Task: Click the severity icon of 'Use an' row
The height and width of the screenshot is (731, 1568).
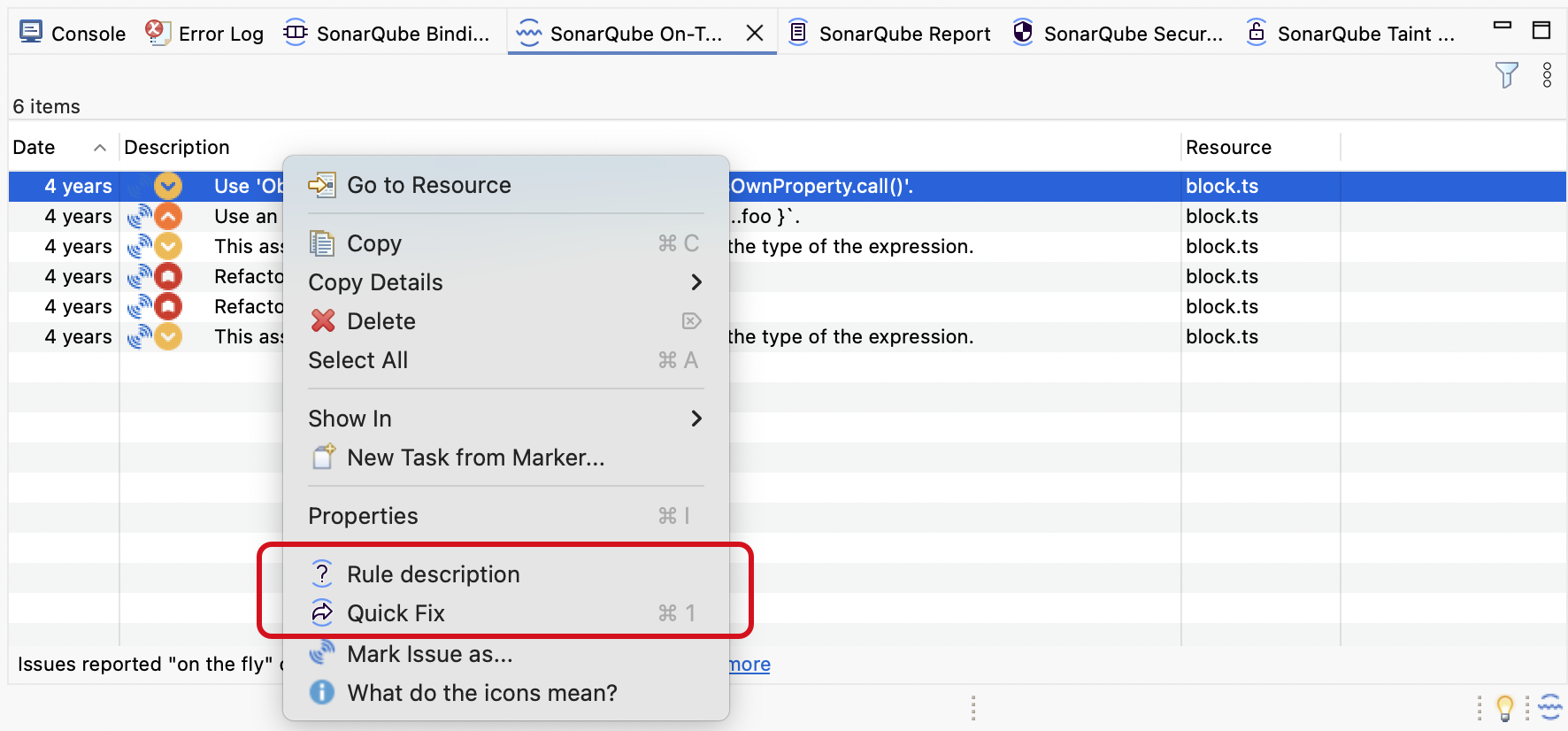Action: click(x=168, y=216)
